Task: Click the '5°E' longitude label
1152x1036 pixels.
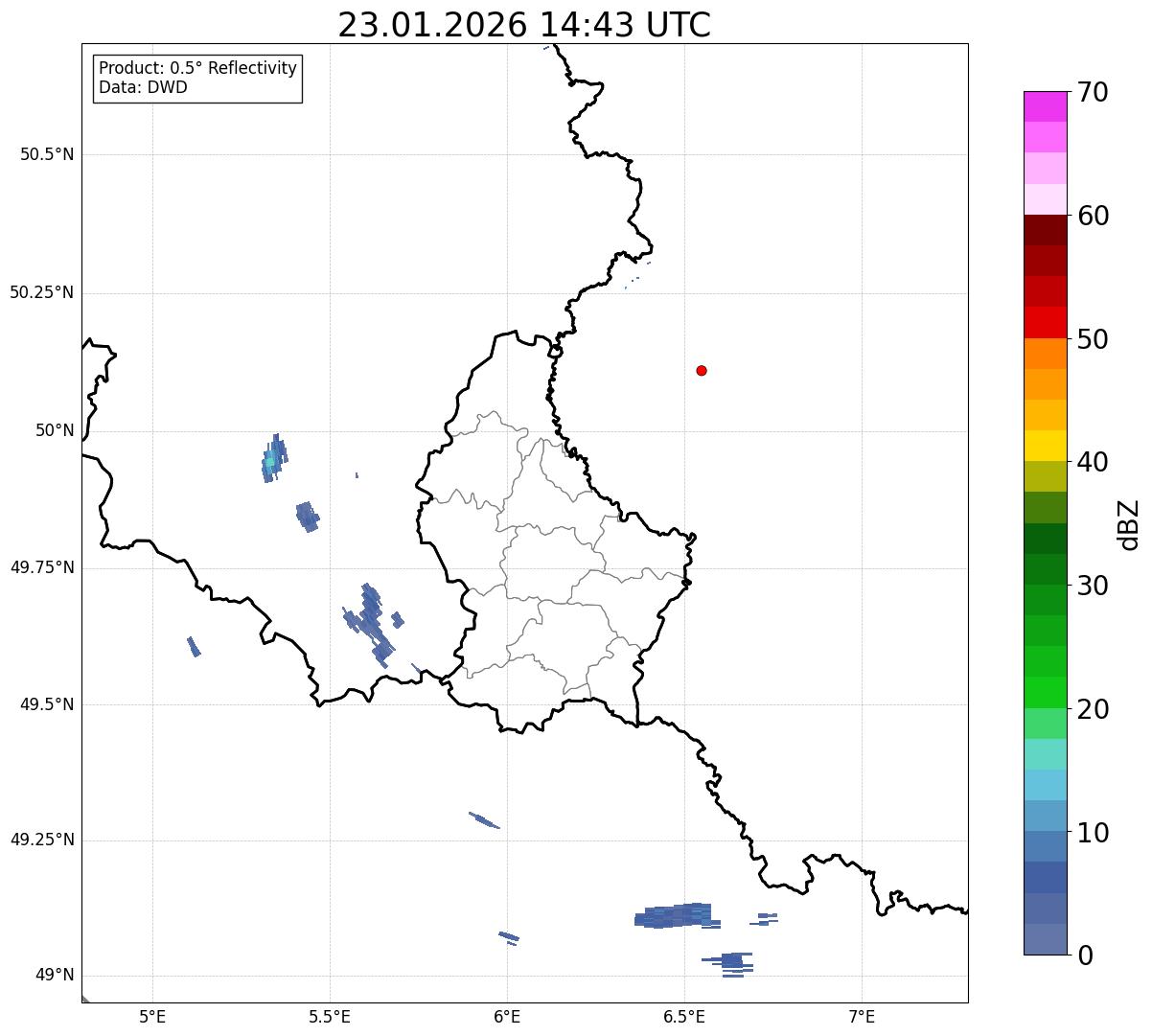Action: point(152,1016)
